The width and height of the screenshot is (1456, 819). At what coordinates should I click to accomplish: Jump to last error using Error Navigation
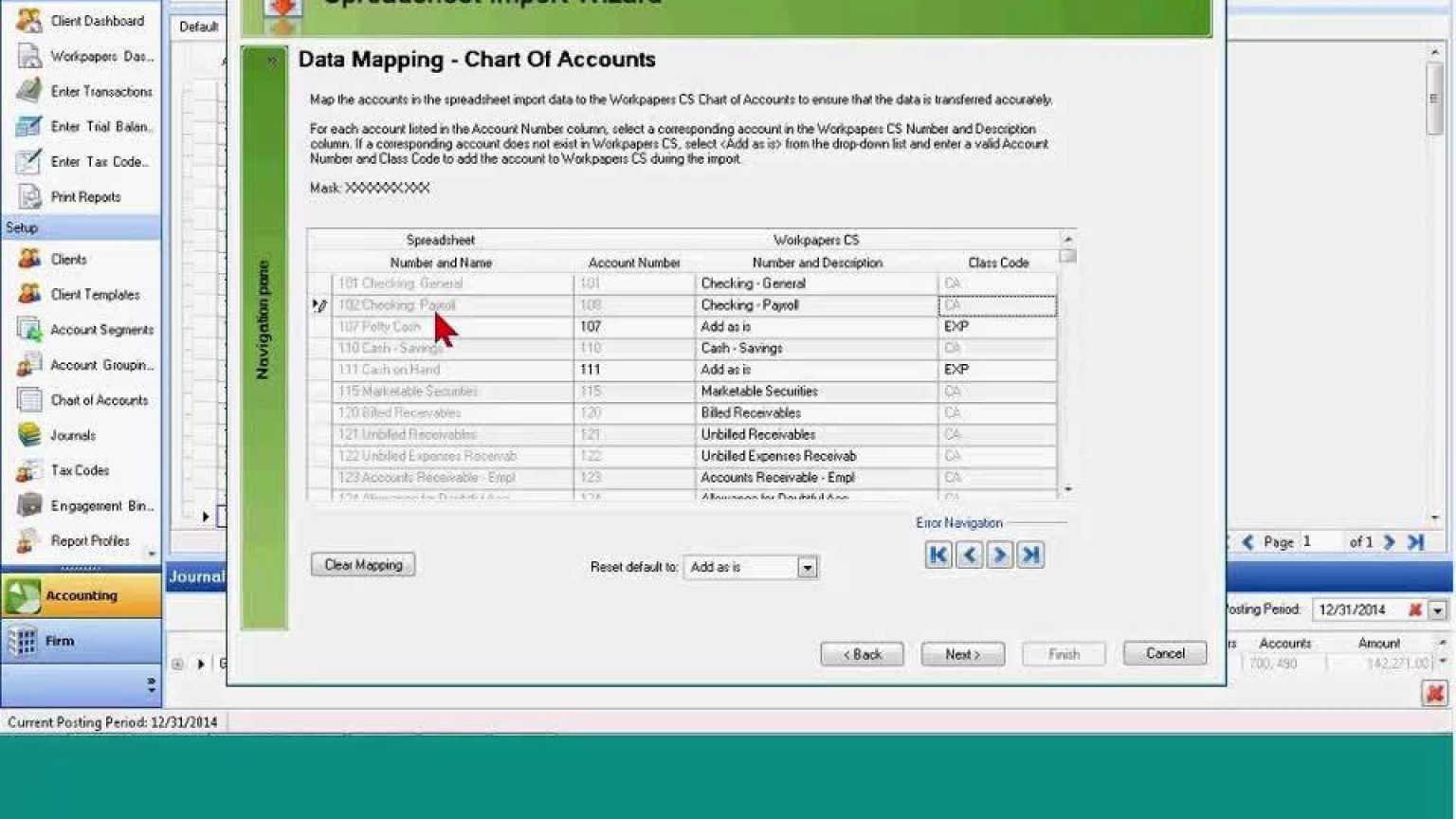tap(1029, 555)
